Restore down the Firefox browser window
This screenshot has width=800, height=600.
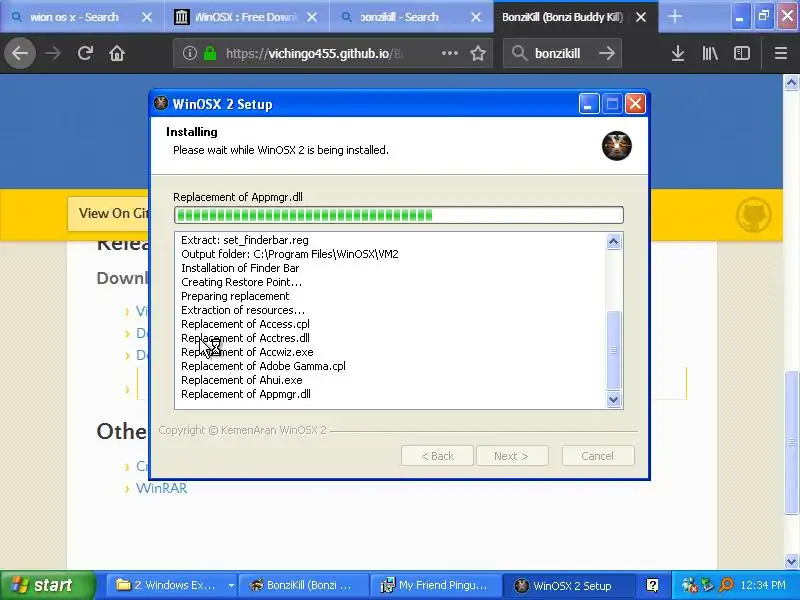coord(764,17)
